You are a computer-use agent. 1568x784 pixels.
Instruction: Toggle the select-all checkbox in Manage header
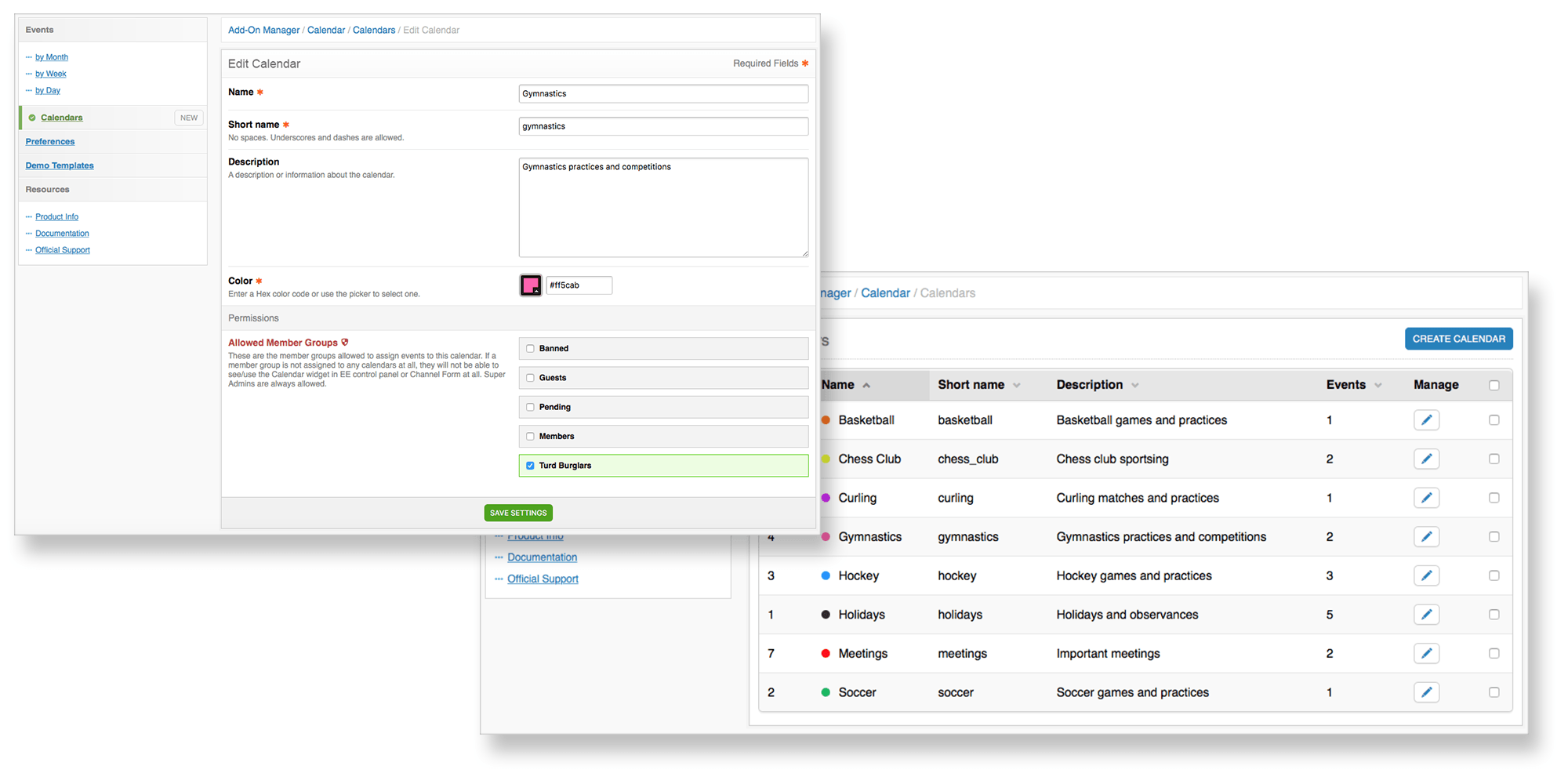(x=1494, y=385)
